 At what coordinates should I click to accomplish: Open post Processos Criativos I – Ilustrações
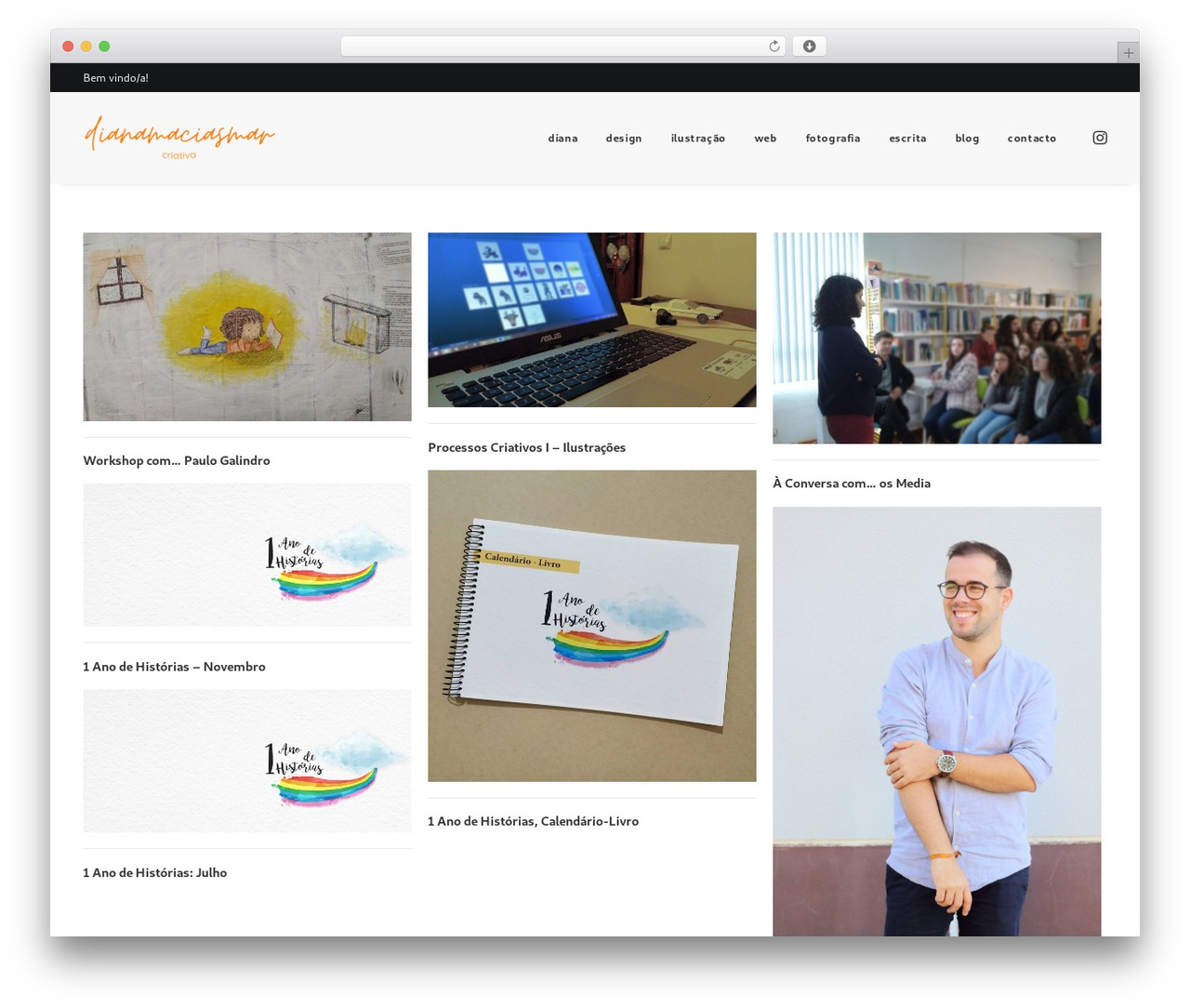[x=527, y=447]
